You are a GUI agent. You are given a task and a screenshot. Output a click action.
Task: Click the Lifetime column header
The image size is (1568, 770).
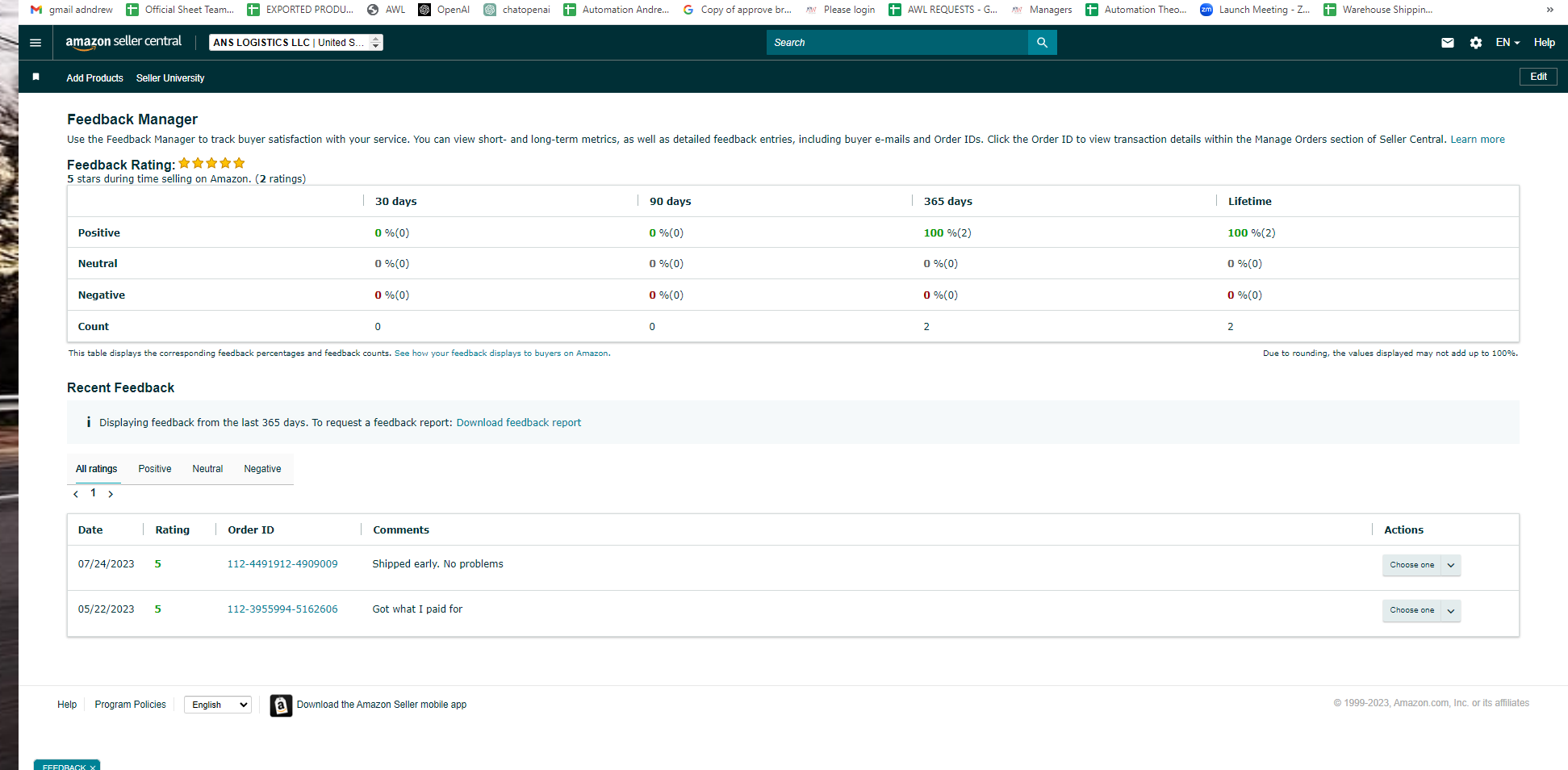(x=1250, y=202)
